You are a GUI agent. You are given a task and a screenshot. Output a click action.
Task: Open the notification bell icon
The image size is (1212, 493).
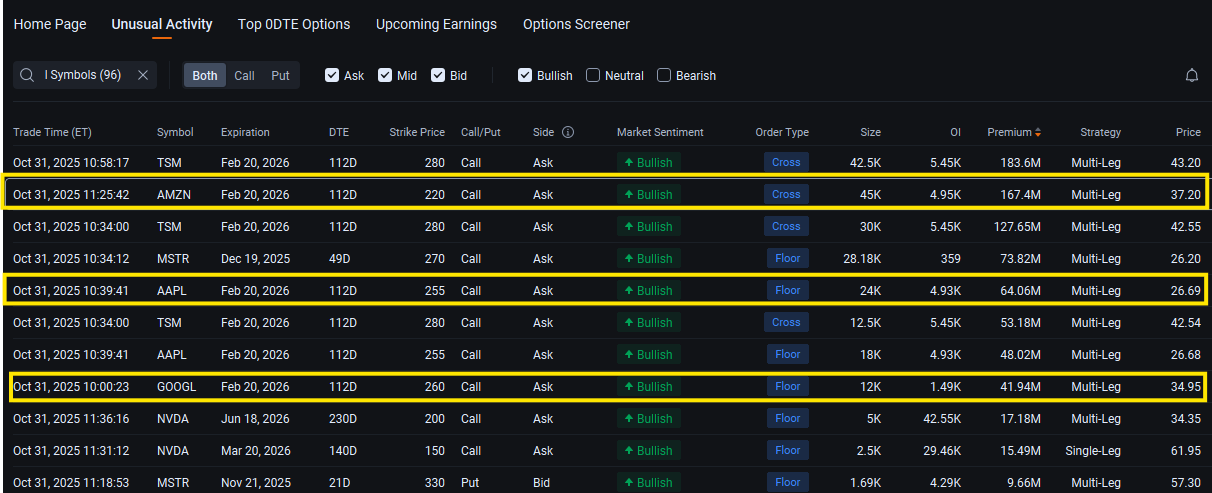tap(1192, 75)
